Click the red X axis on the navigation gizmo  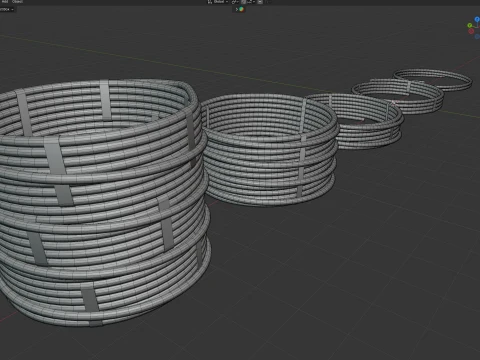pyautogui.click(x=471, y=31)
